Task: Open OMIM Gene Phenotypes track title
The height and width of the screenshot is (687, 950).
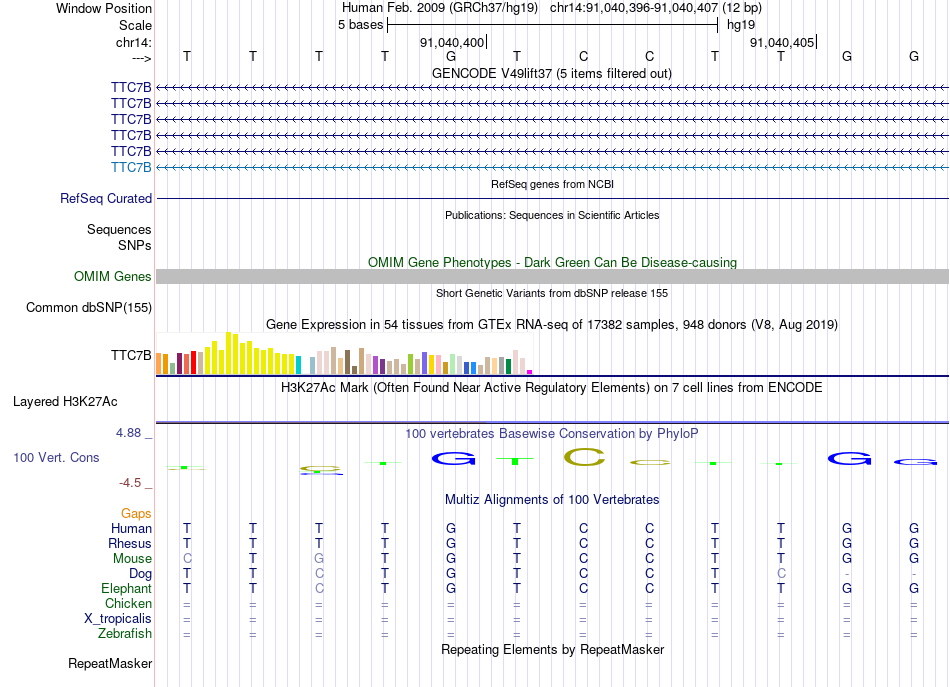Action: (552, 262)
